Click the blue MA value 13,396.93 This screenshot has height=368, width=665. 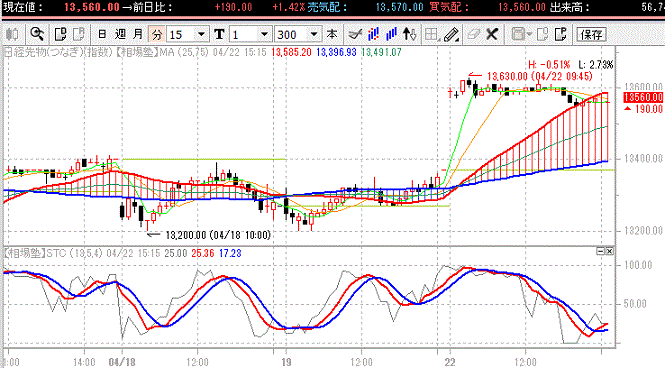point(336,52)
